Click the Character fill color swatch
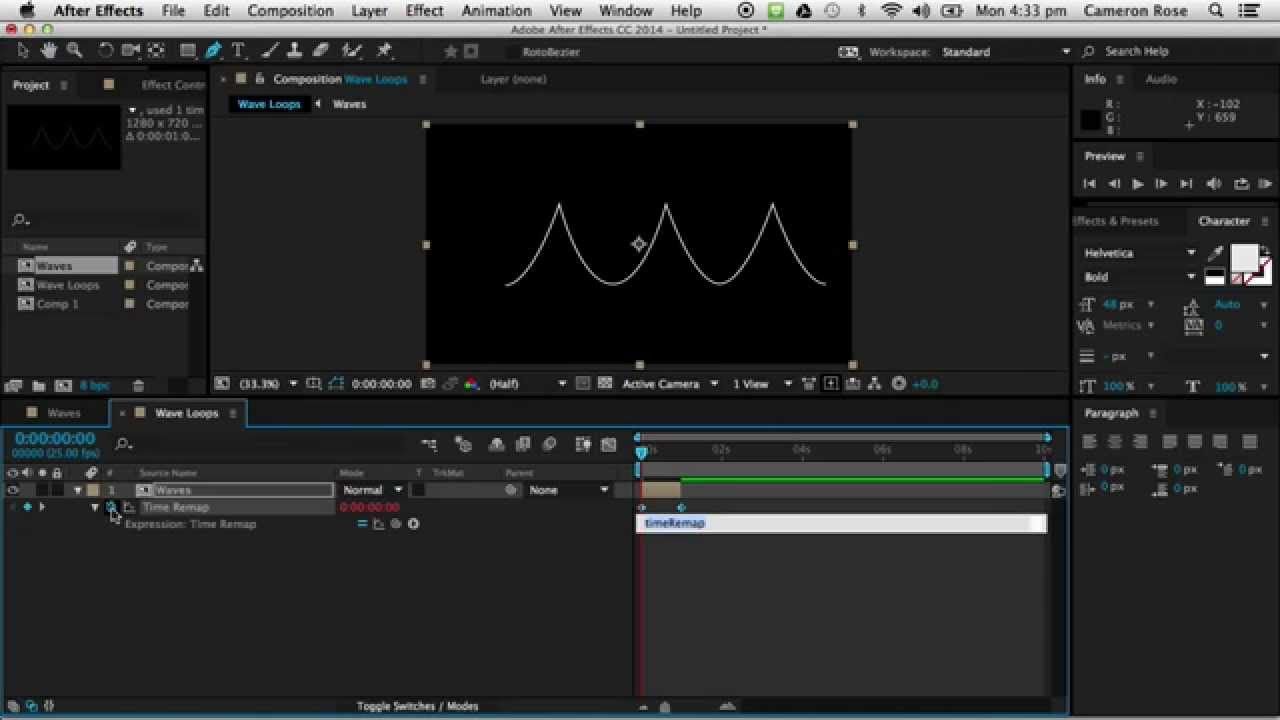The width and height of the screenshot is (1280, 720). click(1244, 259)
